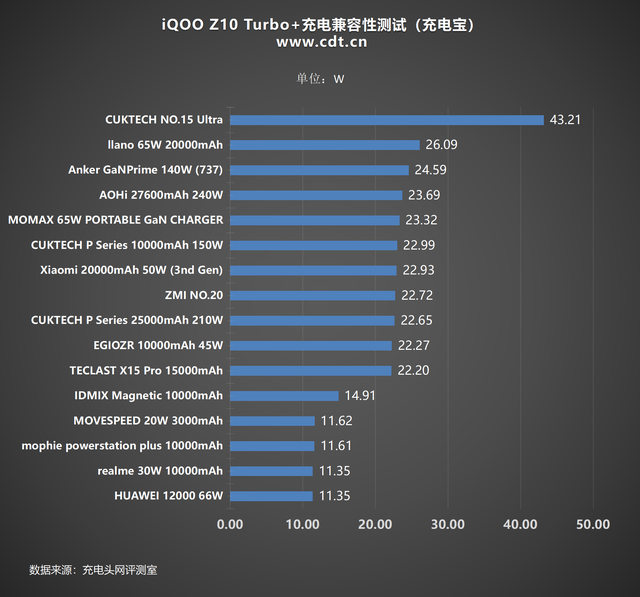Select CUKTECH P Series 25000mAh 210W label

pos(127,320)
